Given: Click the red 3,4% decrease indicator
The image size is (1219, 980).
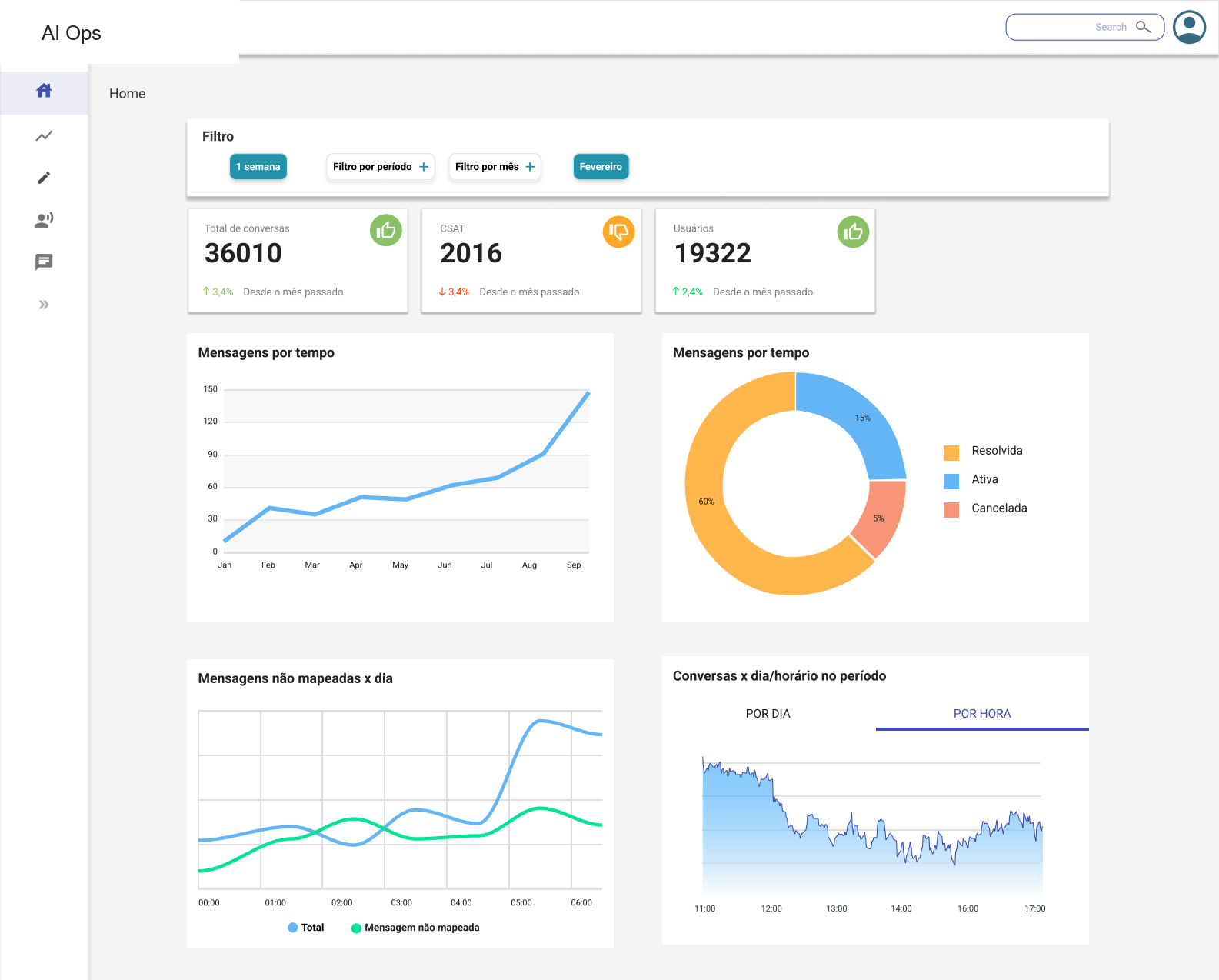Looking at the screenshot, I should (x=454, y=292).
